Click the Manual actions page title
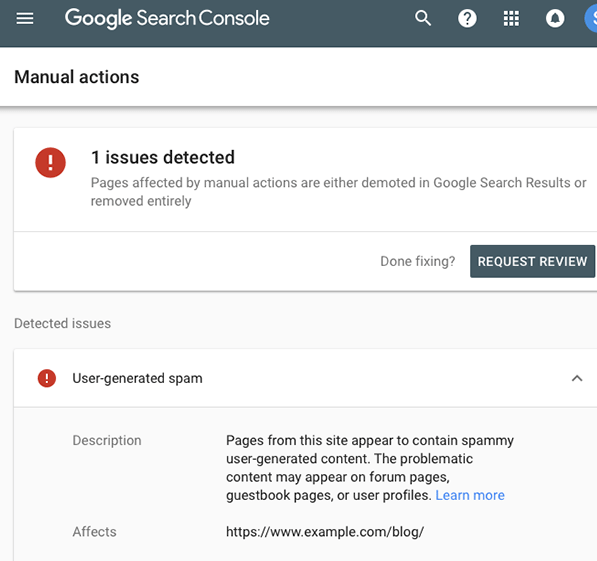This screenshot has height=561, width=597. [x=77, y=77]
